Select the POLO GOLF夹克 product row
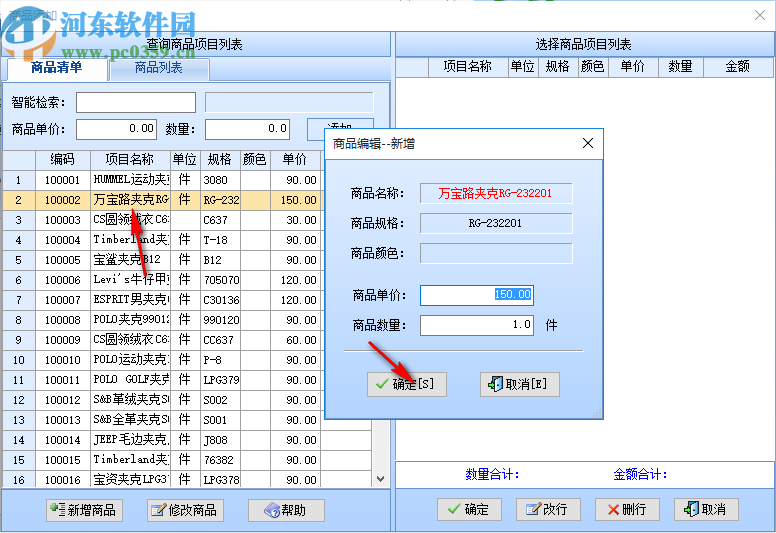Screen dimensions: 776x533 click(x=163, y=380)
